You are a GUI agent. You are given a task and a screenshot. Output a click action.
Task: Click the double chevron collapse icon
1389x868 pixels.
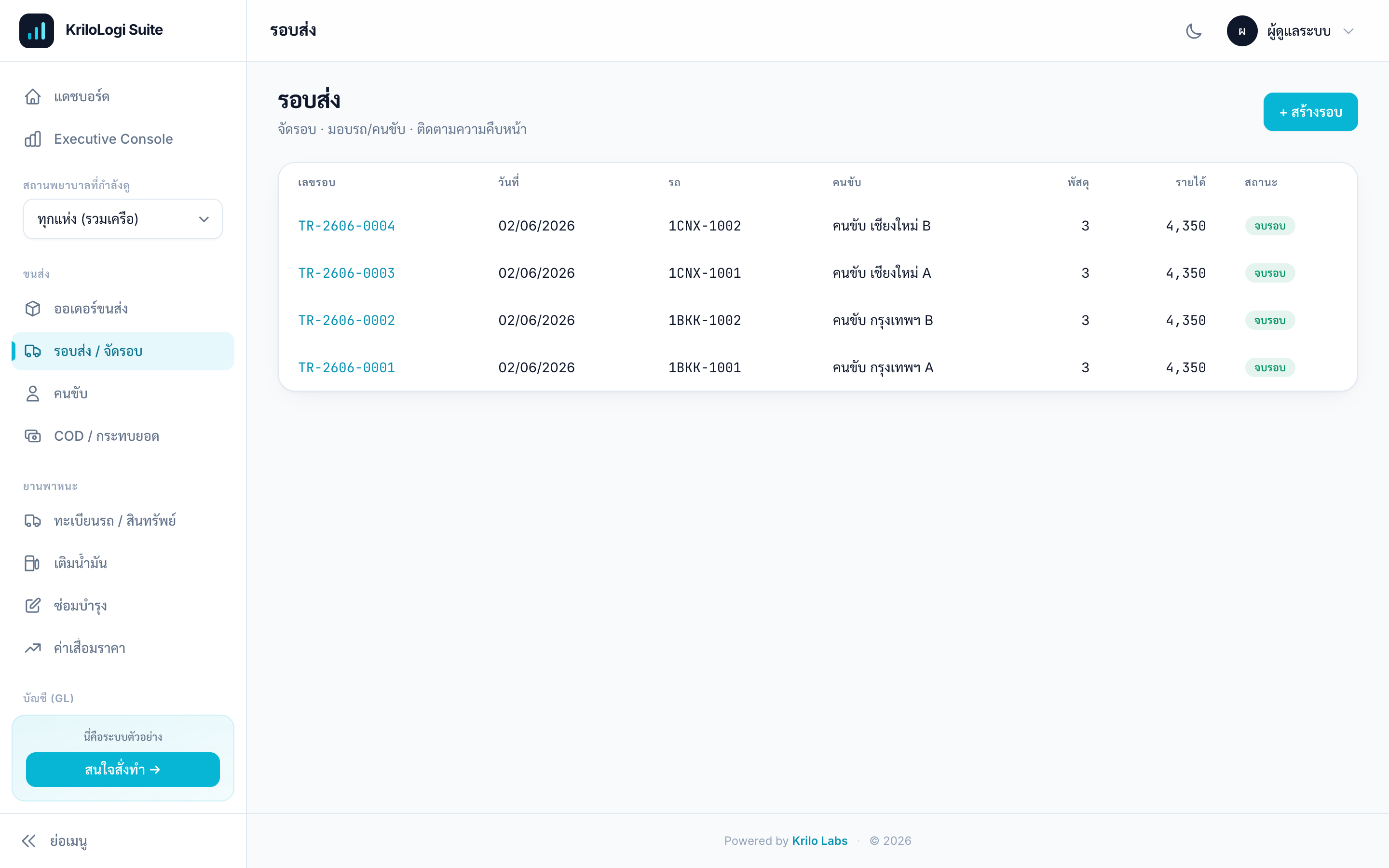pos(29,841)
